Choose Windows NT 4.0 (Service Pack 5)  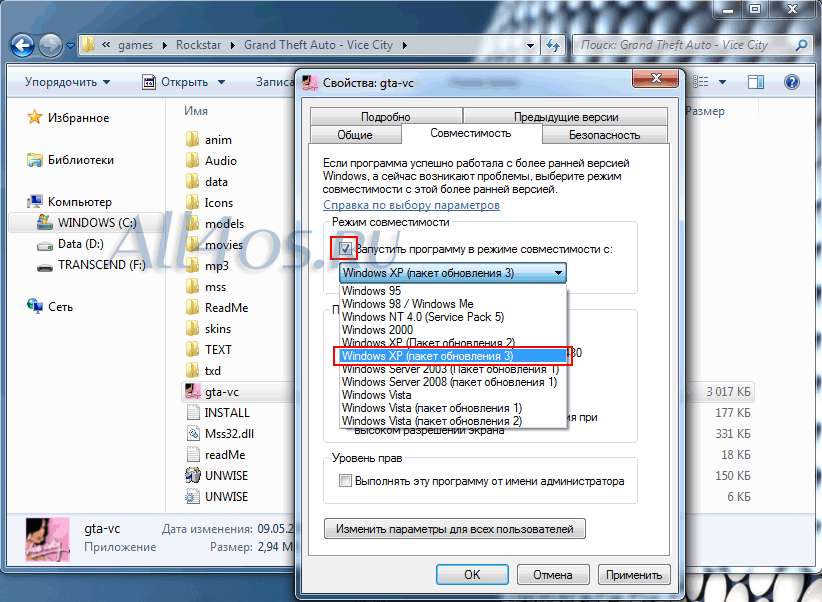tap(453, 317)
